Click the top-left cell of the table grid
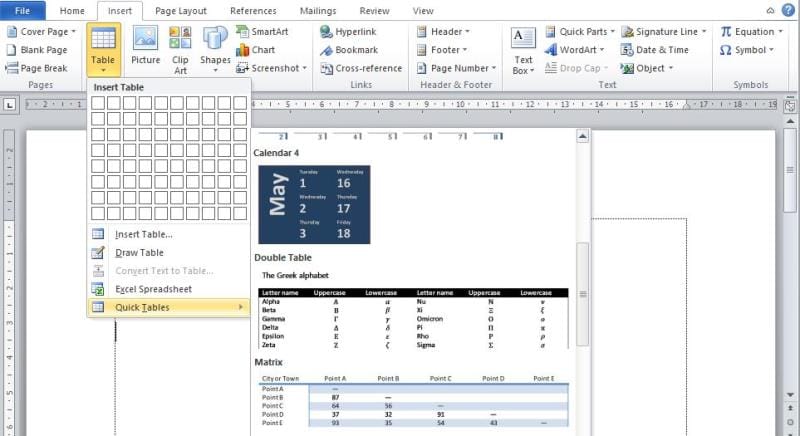Screen dimensions: 800x436 [x=98, y=102]
